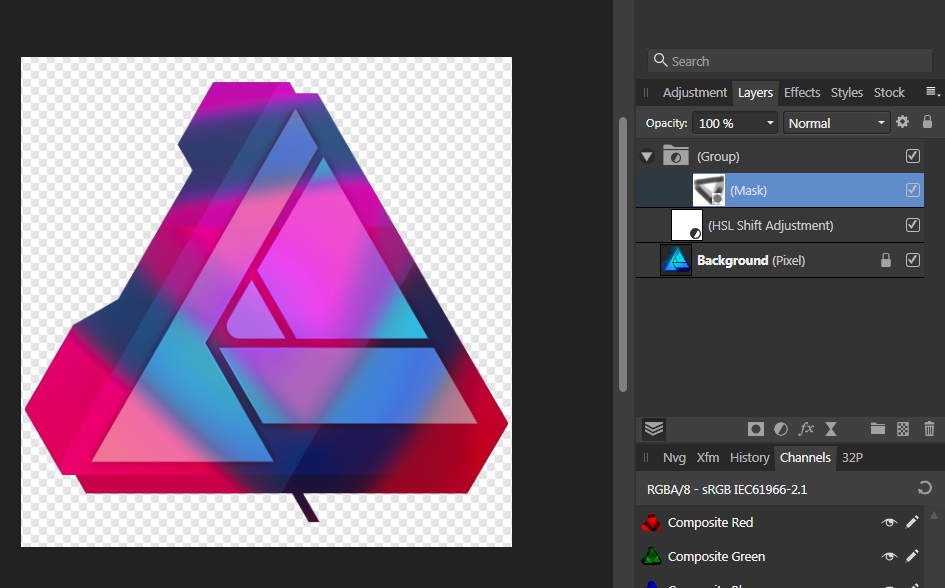
Task: Reset channels with the circular arrow icon
Action: tap(925, 489)
